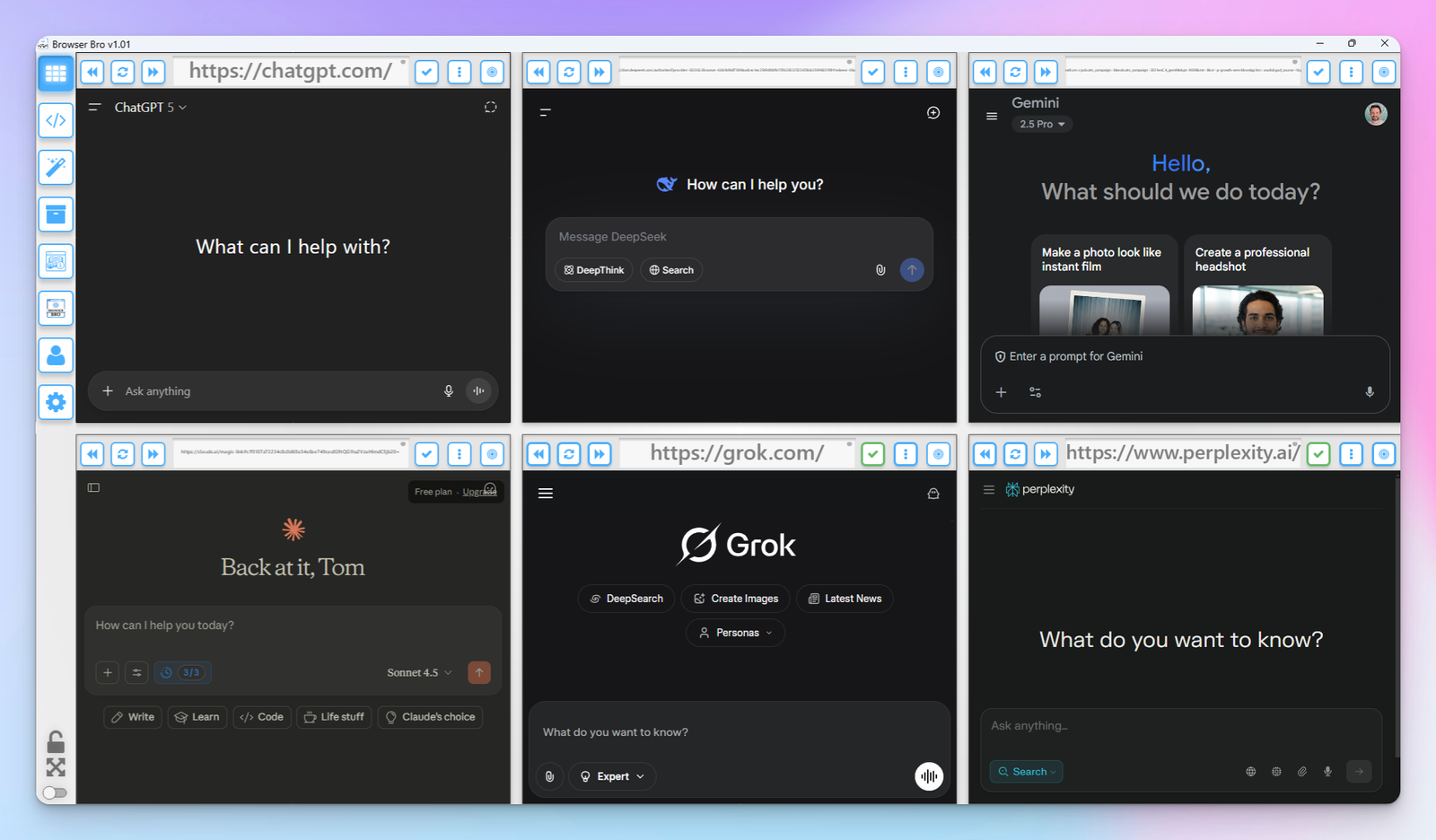Select the magic wand sidebar tool
The height and width of the screenshot is (840, 1436).
[x=56, y=167]
